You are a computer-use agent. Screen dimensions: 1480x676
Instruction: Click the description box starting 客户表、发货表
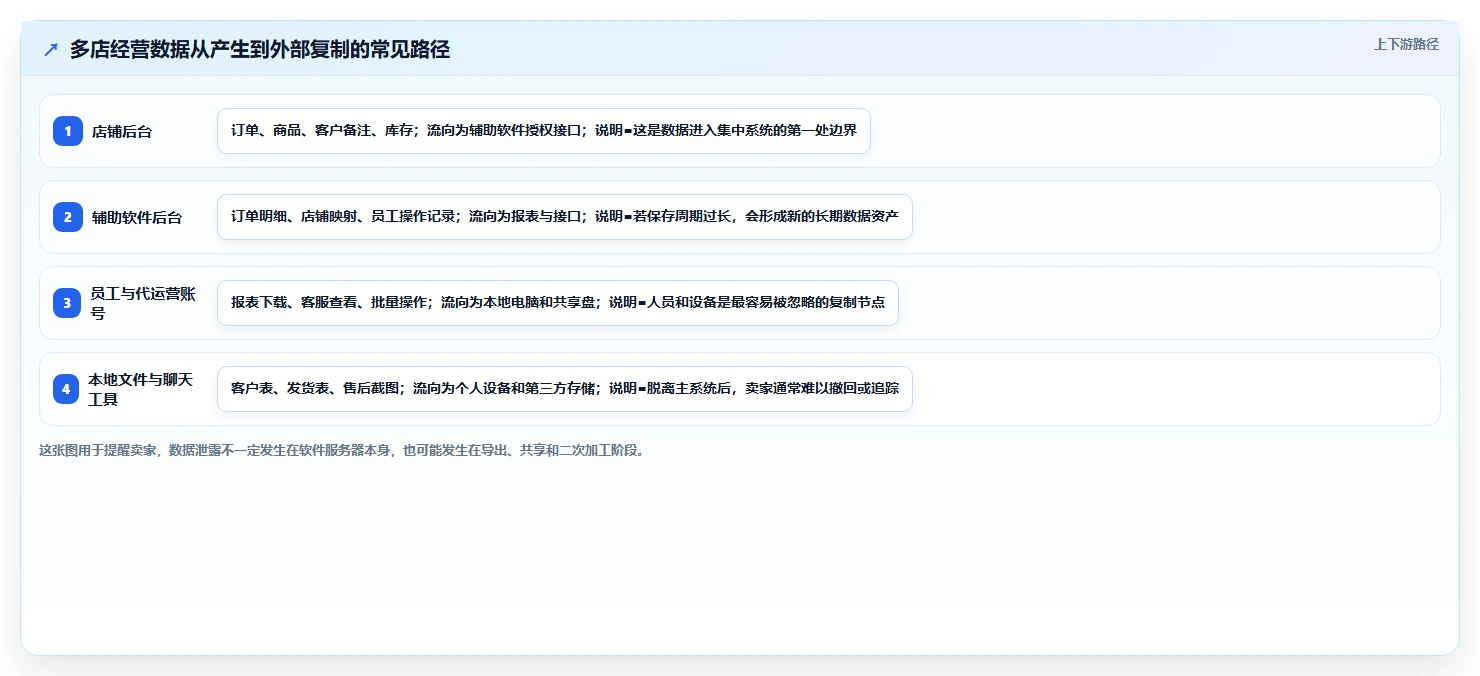[x=565, y=389]
